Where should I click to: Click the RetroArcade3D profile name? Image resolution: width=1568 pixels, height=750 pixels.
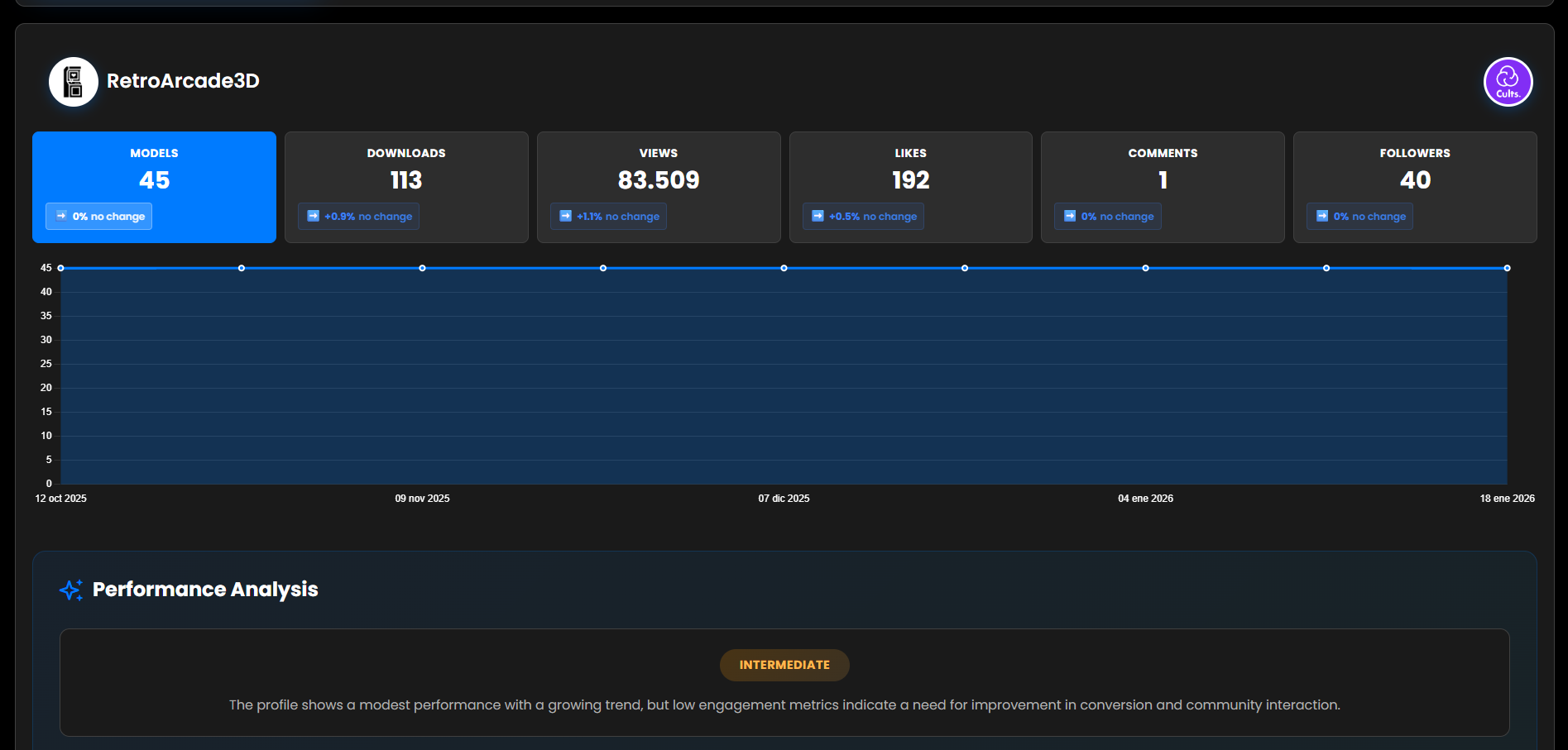[183, 81]
